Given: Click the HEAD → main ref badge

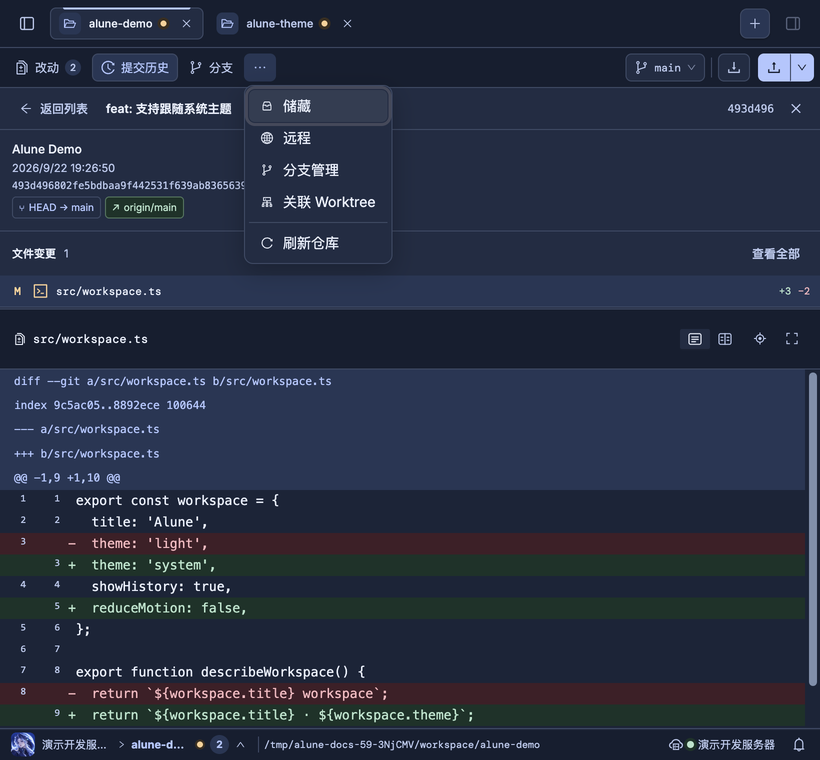Looking at the screenshot, I should 56,208.
